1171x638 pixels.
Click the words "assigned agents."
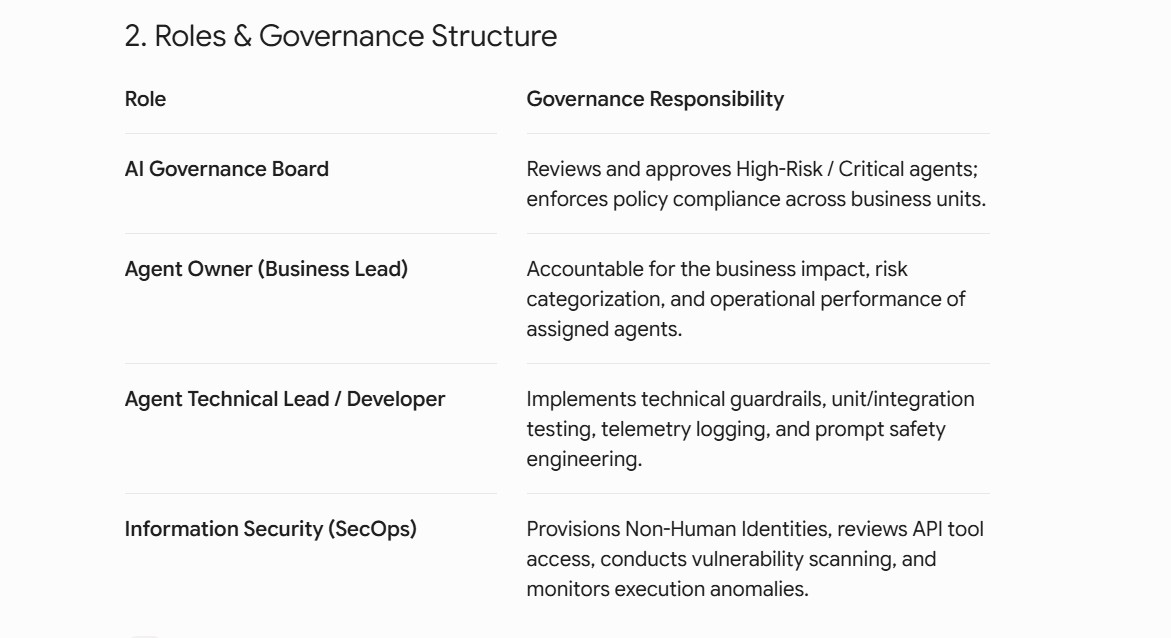click(x=604, y=329)
